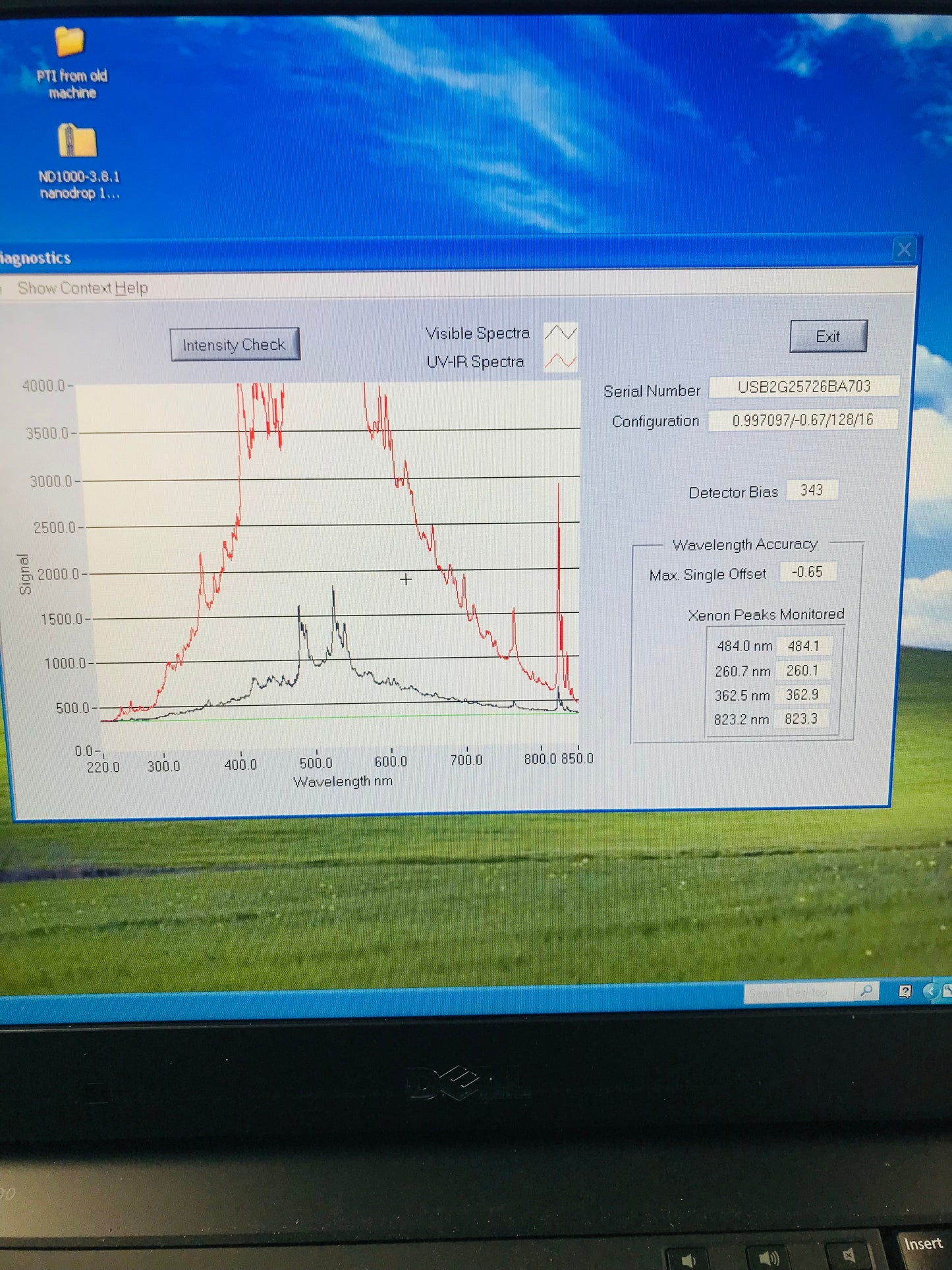The height and width of the screenshot is (1270, 952).
Task: Click the UV-IR Spectra label
Action: (x=475, y=361)
